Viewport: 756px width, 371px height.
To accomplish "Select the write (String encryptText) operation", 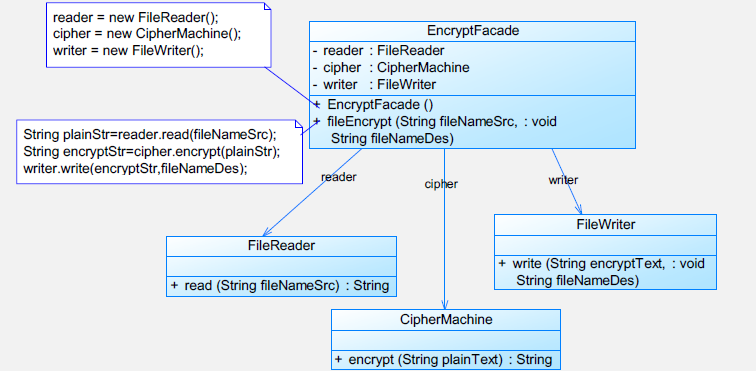I will coord(601,272).
